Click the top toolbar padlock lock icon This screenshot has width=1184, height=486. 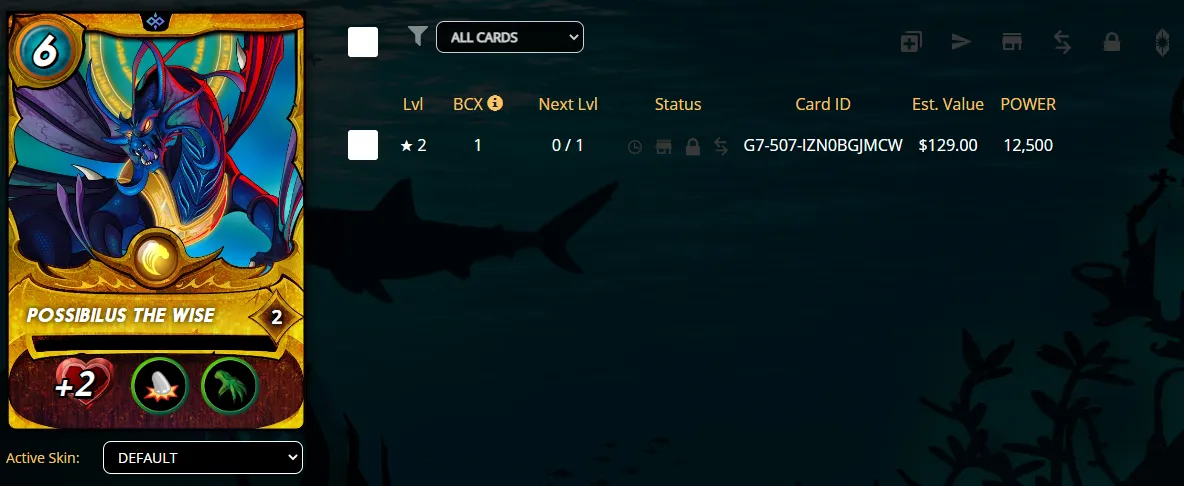tap(1112, 42)
